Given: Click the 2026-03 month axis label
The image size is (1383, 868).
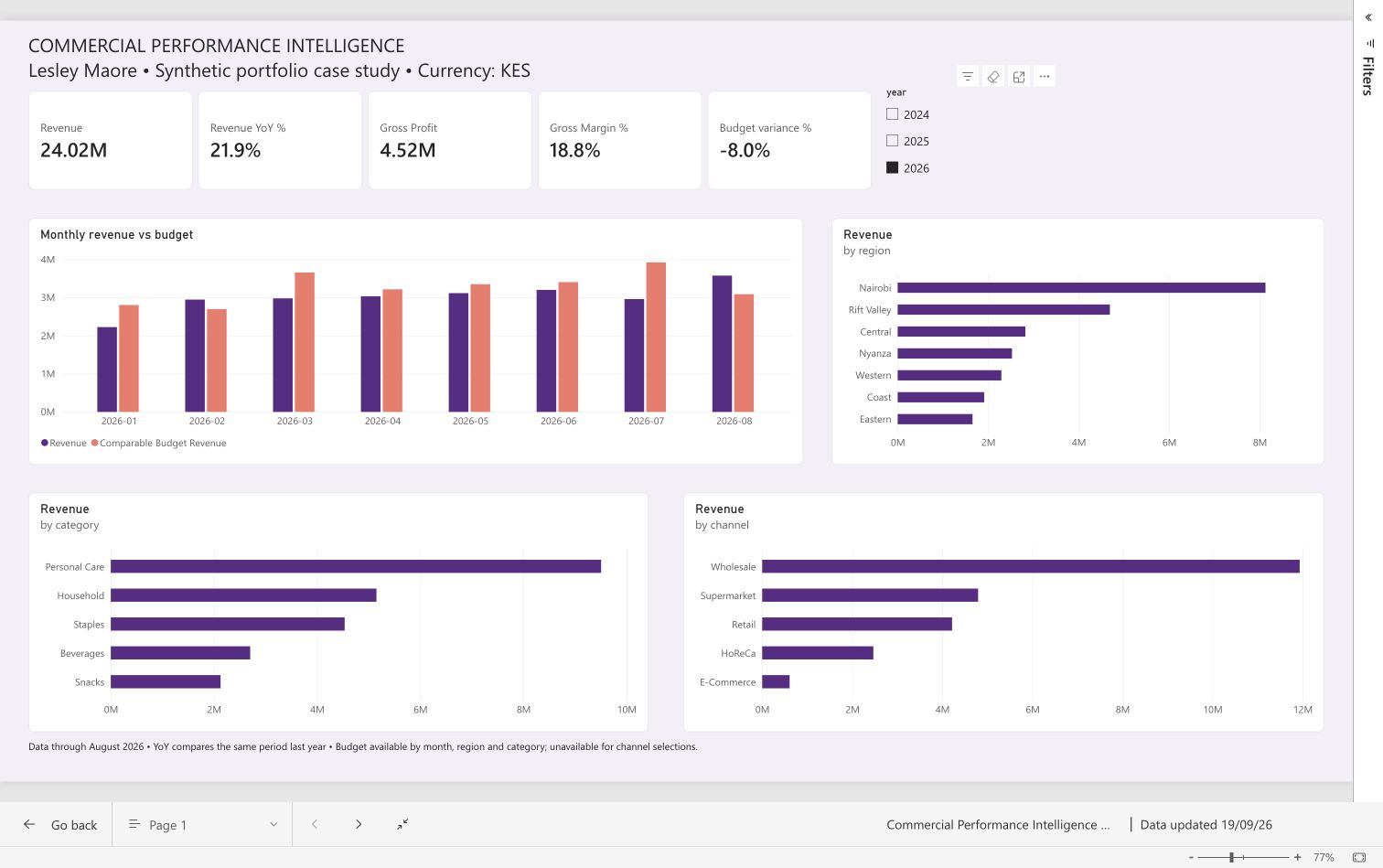Looking at the screenshot, I should click(x=295, y=421).
